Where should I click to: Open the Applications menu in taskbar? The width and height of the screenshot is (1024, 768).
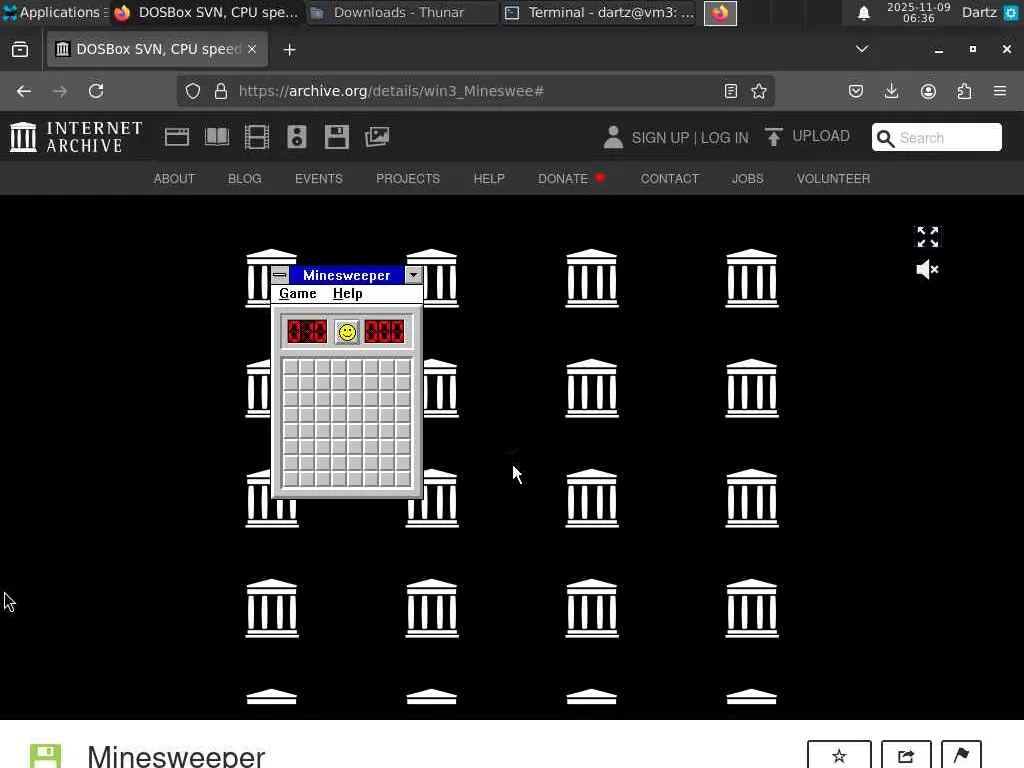coord(55,12)
